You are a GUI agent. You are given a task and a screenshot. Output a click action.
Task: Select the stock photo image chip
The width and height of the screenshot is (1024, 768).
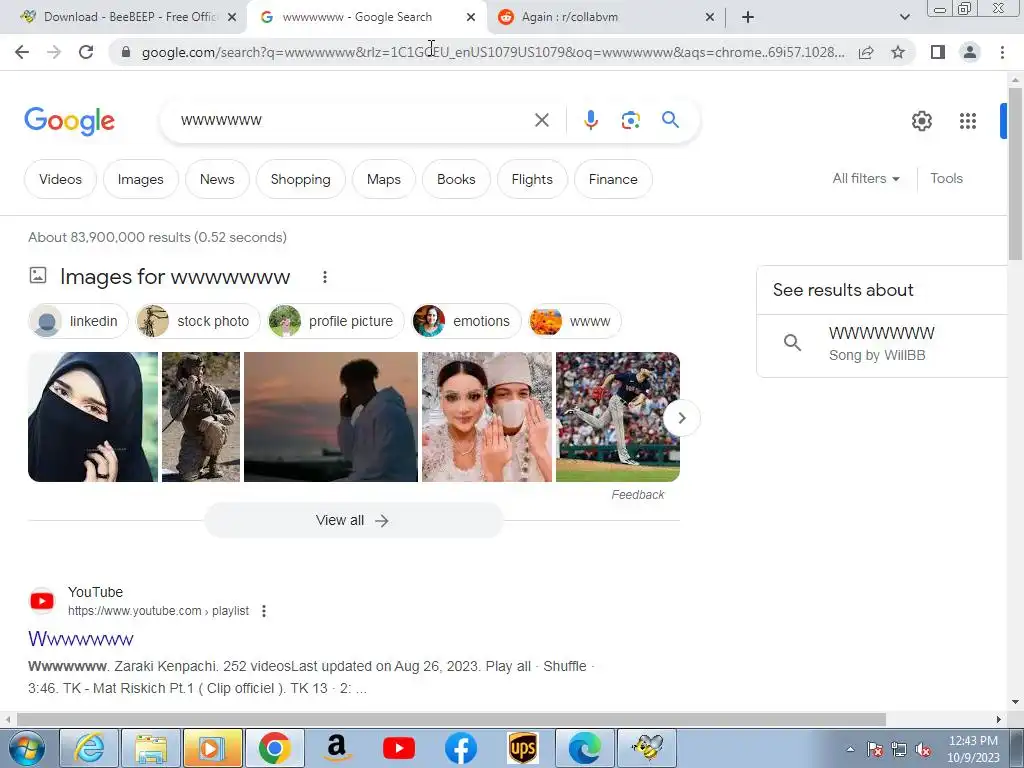198,321
